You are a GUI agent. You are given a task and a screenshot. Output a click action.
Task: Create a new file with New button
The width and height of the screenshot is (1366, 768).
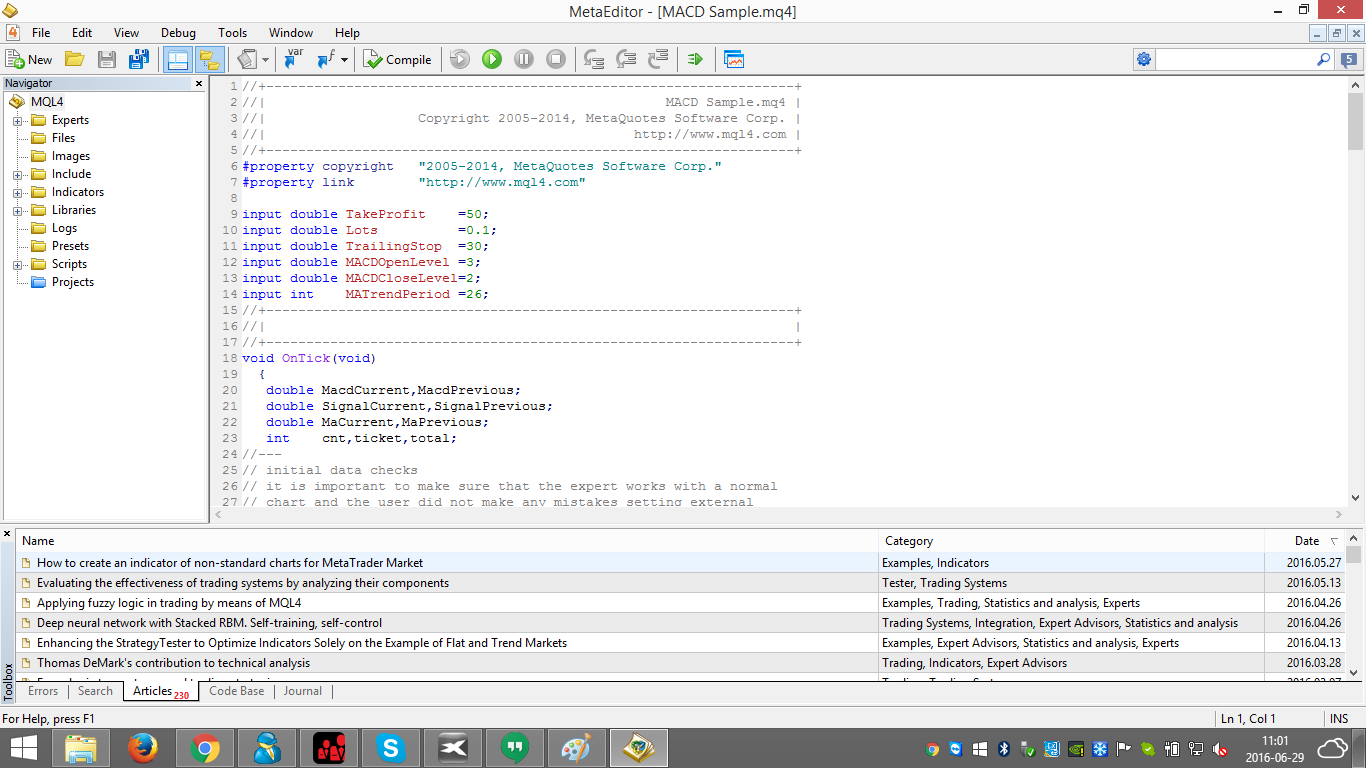[x=29, y=60]
